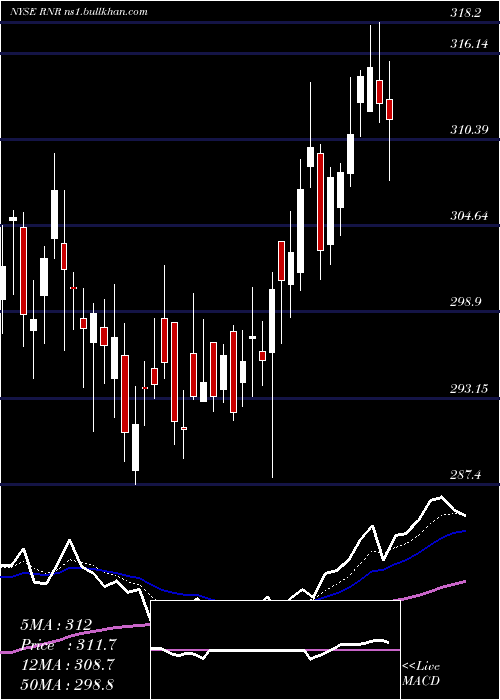Click the Price : 311.7 value
The height and width of the screenshot is (700, 500).
(69, 645)
